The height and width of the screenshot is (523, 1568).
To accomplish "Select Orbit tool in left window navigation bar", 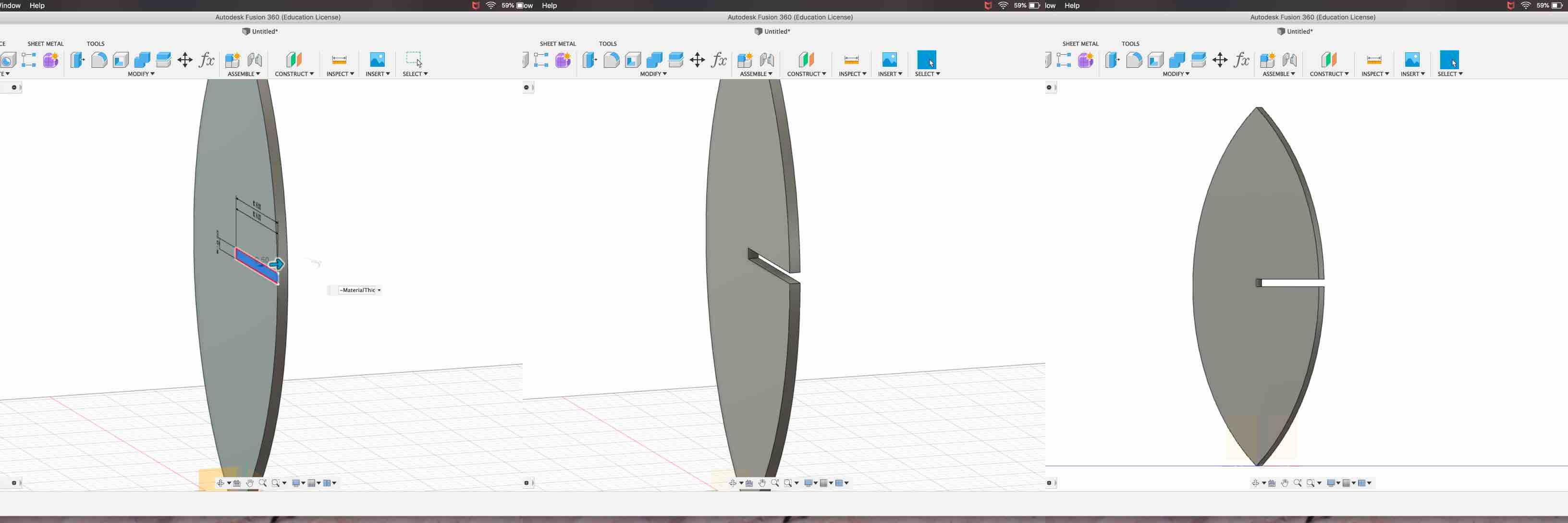I will [x=220, y=483].
